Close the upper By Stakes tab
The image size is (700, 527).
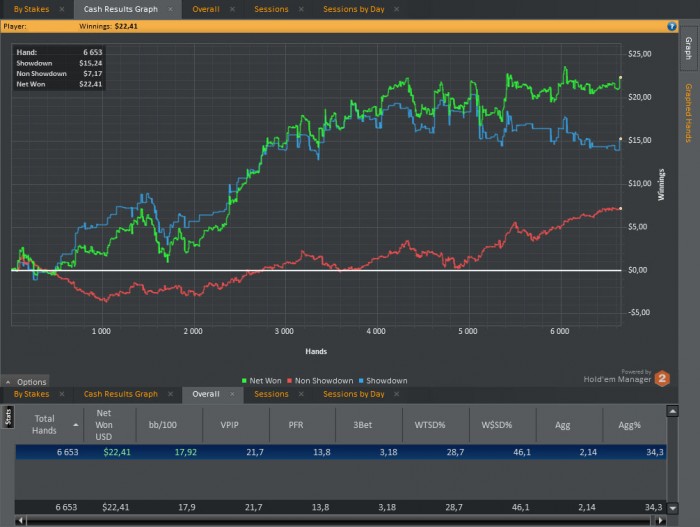coord(63,9)
